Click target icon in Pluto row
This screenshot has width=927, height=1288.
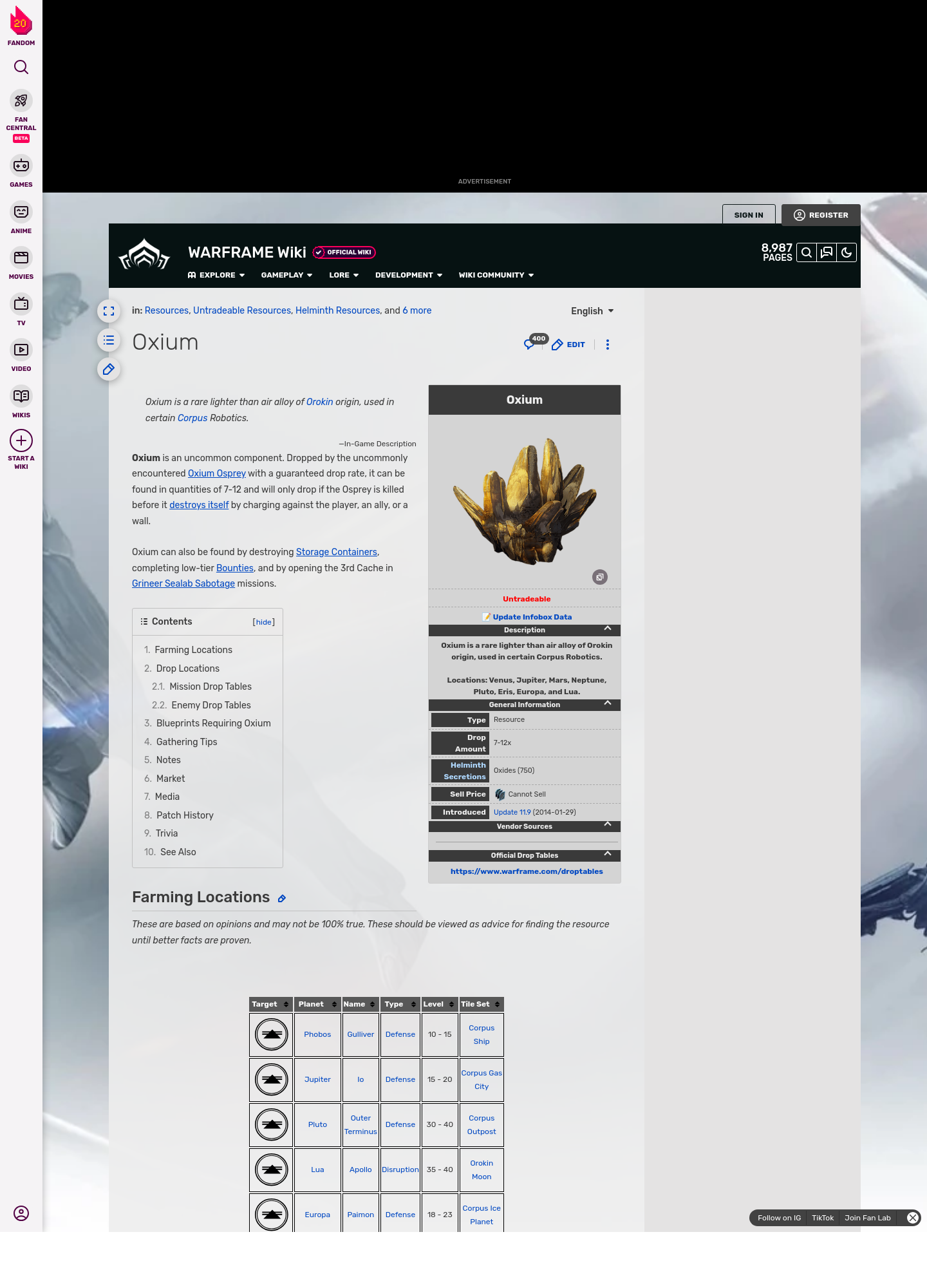pos(272,1124)
